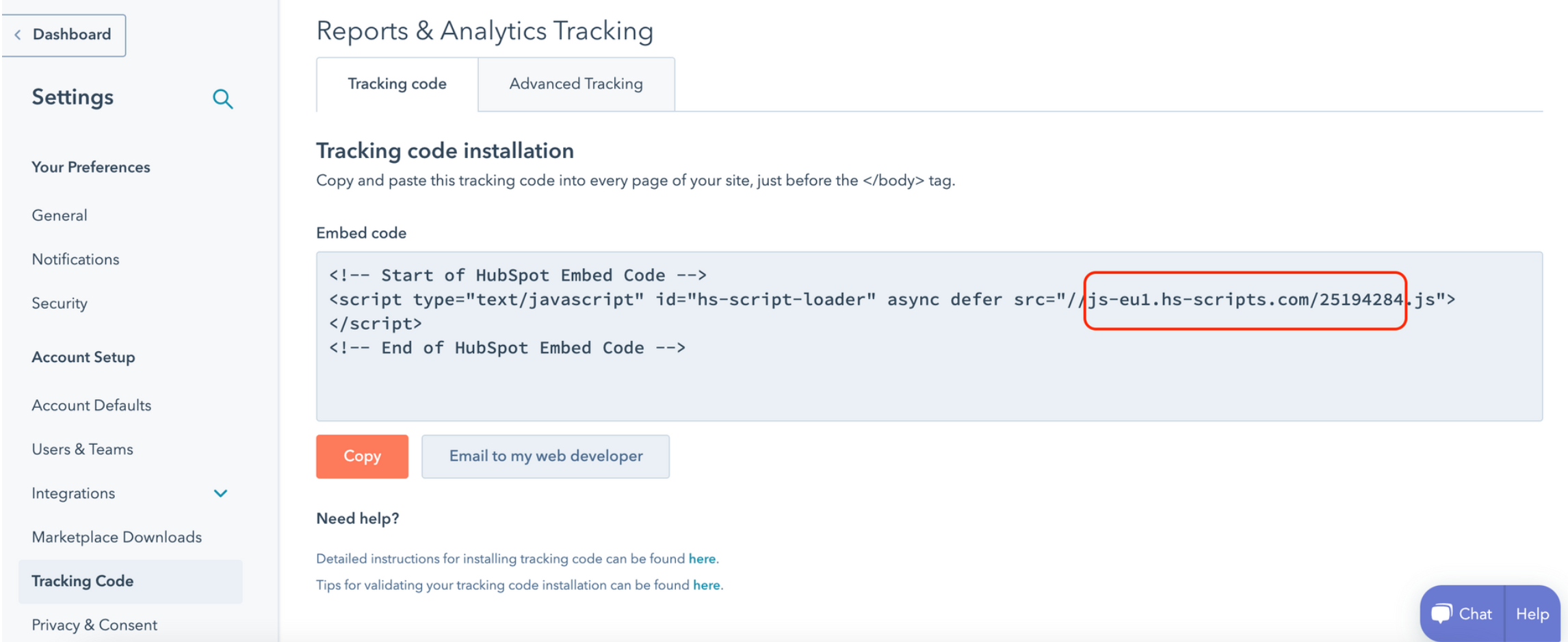Click the settings search magnifier icon

click(222, 99)
